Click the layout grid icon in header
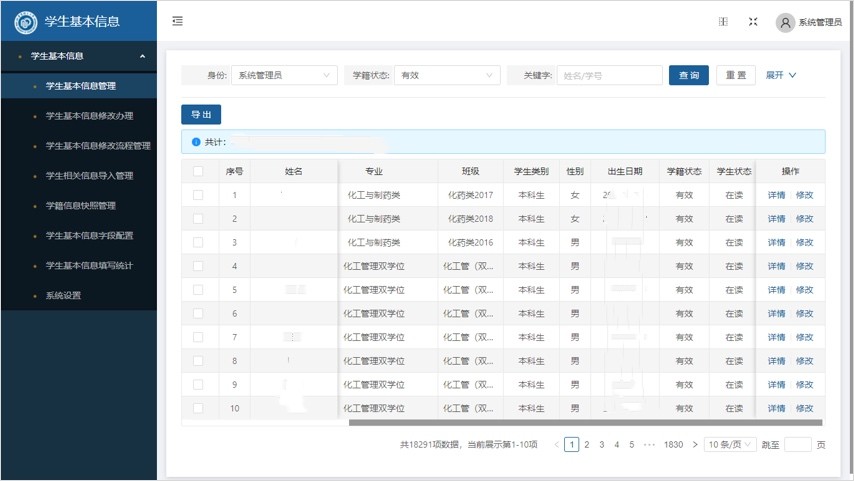The width and height of the screenshot is (854, 481). (723, 22)
